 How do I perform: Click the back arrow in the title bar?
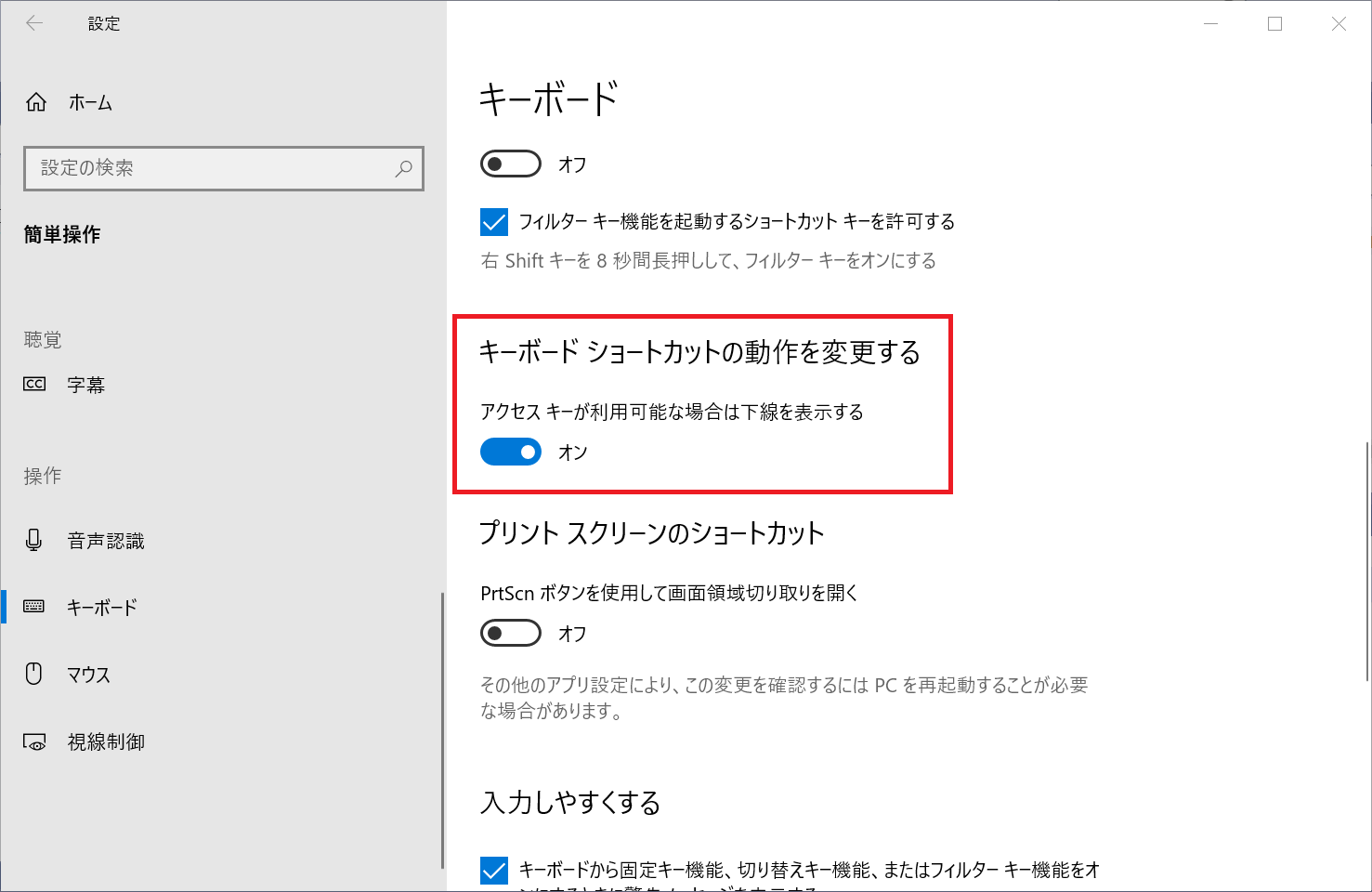34,23
